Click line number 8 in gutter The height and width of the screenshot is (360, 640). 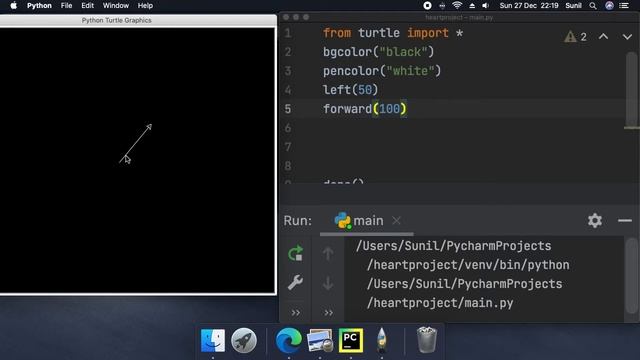pos(288,166)
